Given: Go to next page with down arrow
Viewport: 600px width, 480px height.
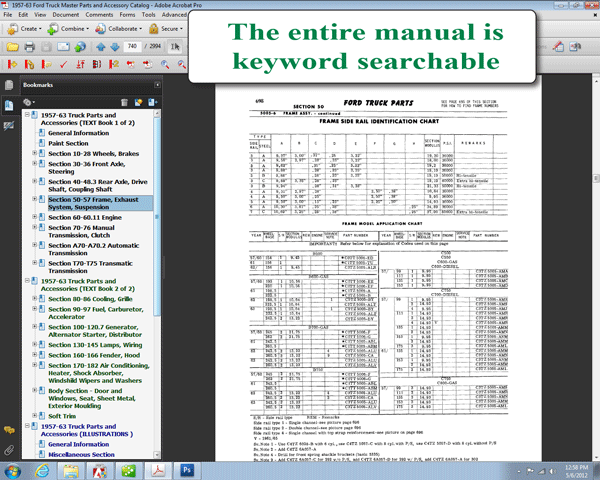Looking at the screenshot, I should (x=115, y=47).
